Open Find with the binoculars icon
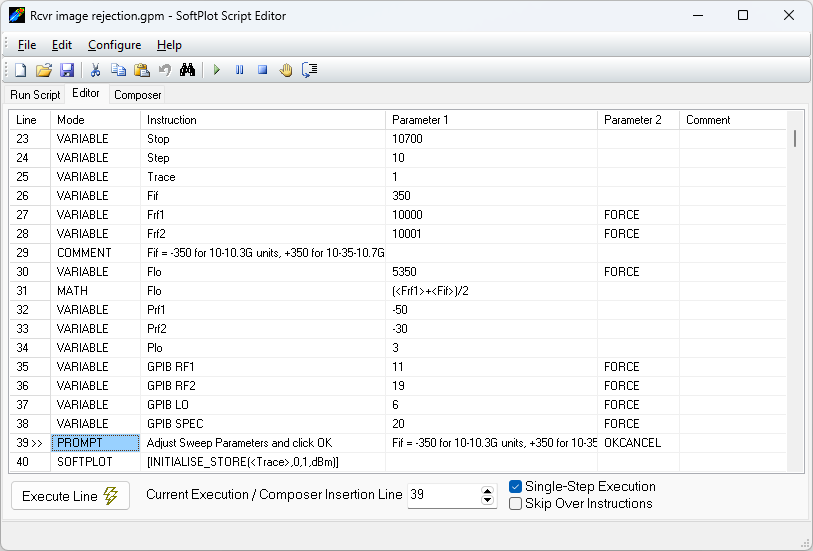 [187, 70]
